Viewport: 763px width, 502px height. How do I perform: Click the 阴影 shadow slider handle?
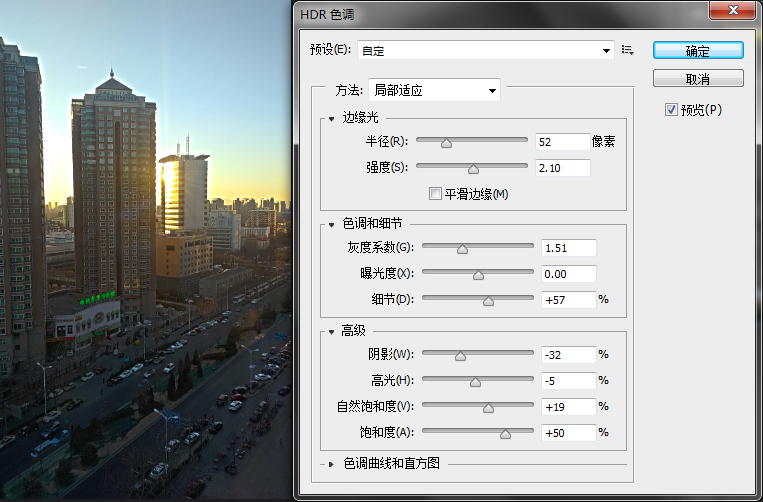(x=460, y=356)
